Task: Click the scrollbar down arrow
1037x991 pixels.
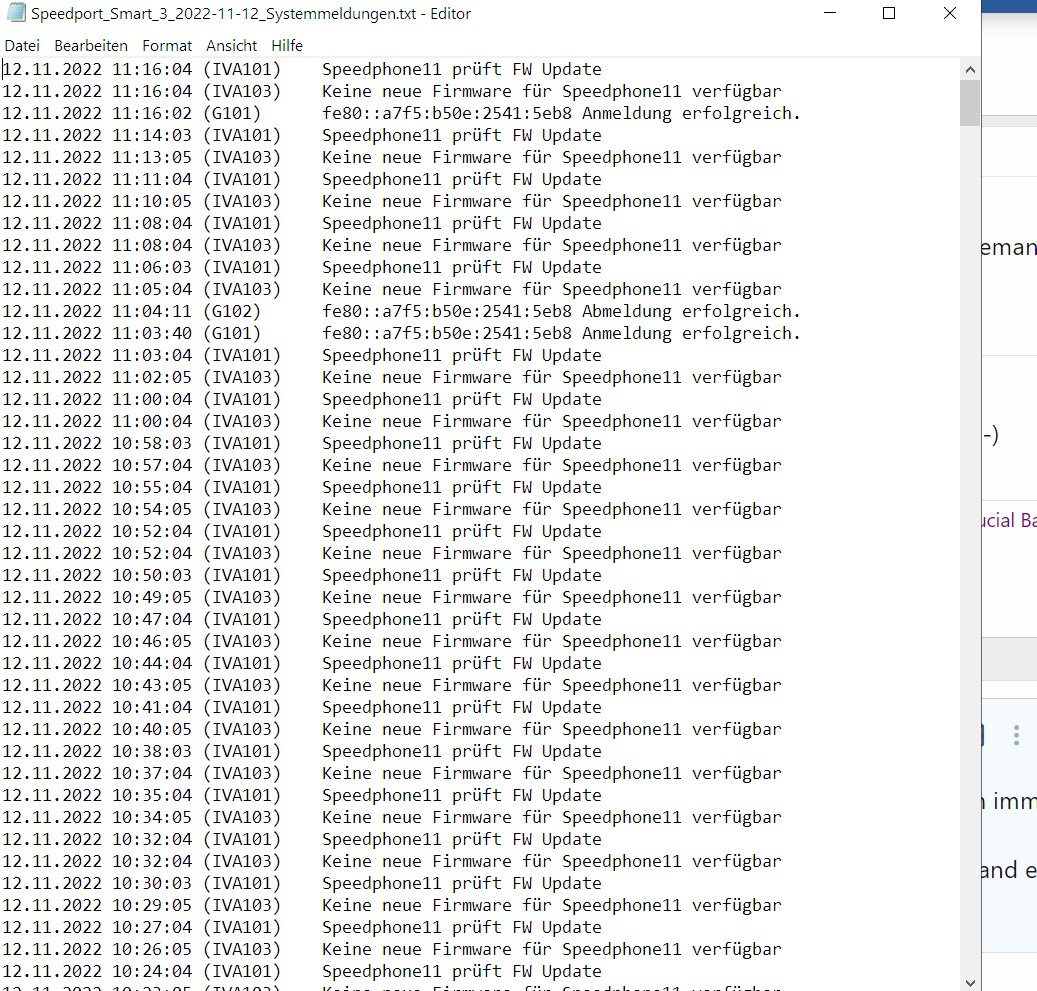Action: coord(970,982)
